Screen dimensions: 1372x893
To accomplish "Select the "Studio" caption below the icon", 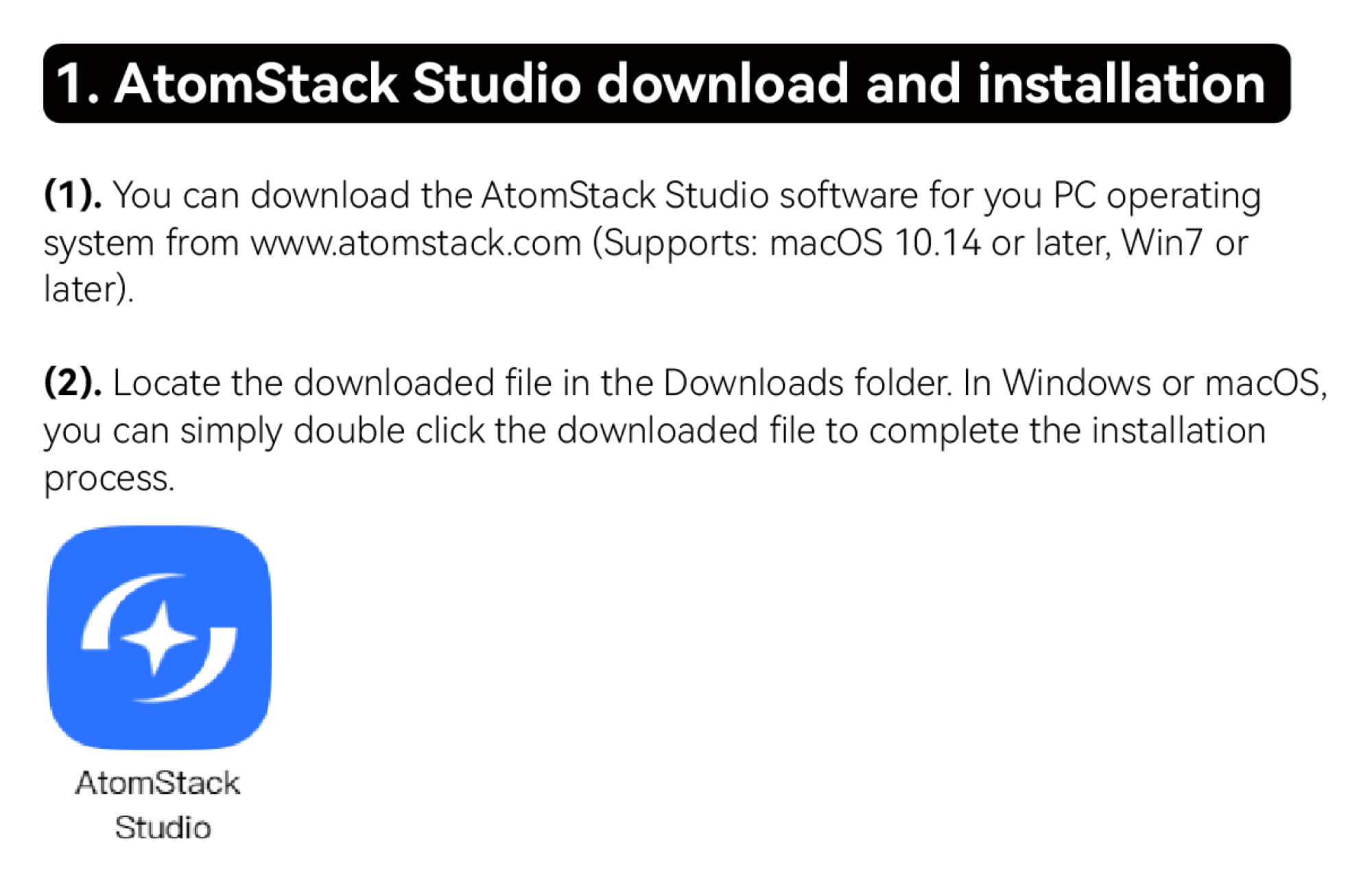I will 163,828.
